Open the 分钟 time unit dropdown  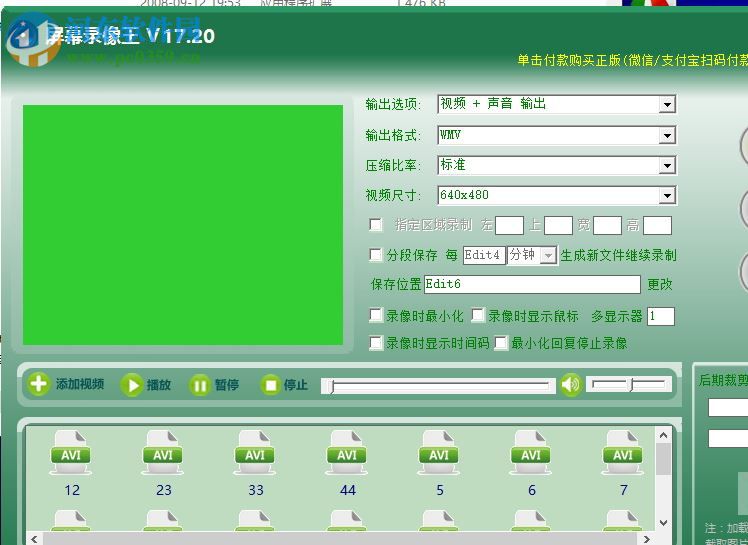(x=549, y=255)
